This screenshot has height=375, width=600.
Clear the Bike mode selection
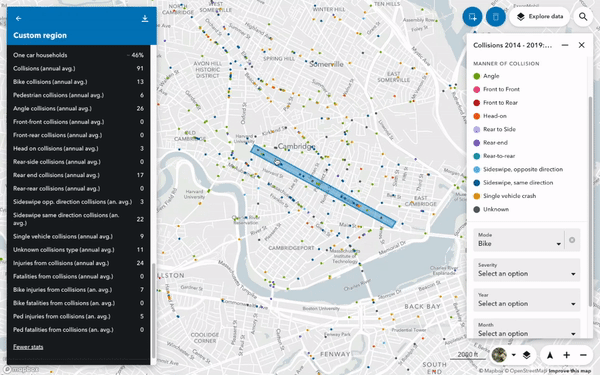tap(572, 240)
